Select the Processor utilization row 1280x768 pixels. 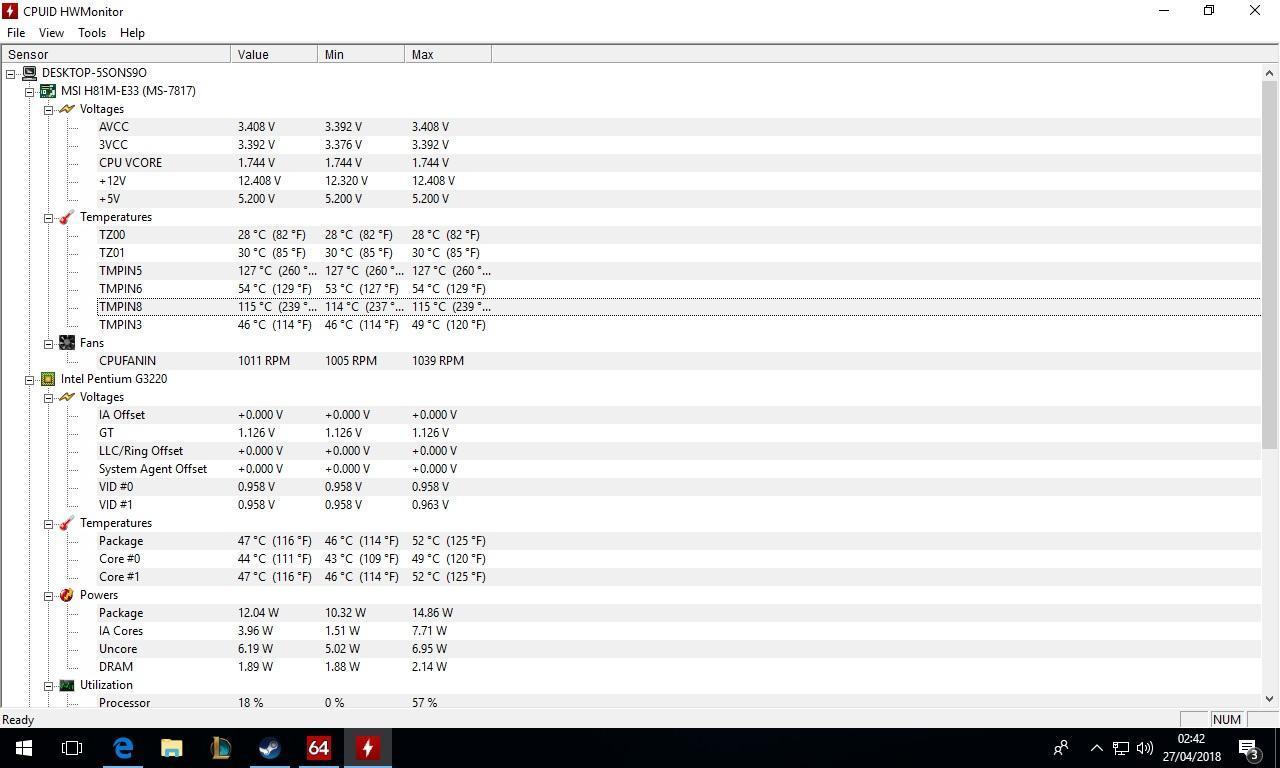click(x=679, y=703)
